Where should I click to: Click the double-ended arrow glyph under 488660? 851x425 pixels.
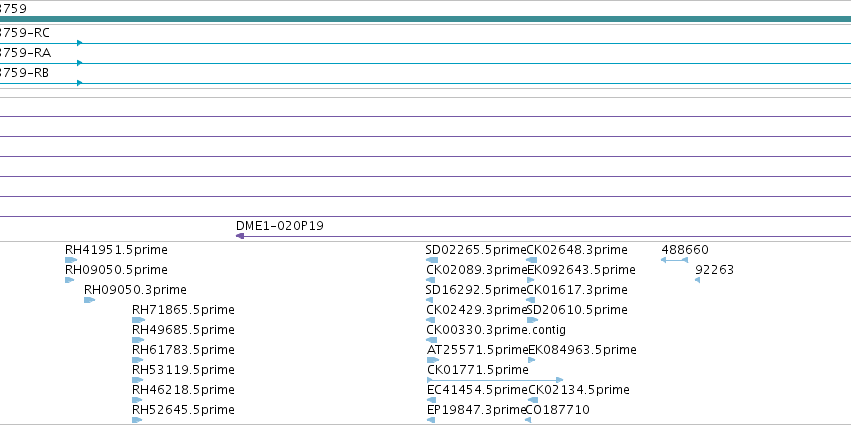click(674, 260)
